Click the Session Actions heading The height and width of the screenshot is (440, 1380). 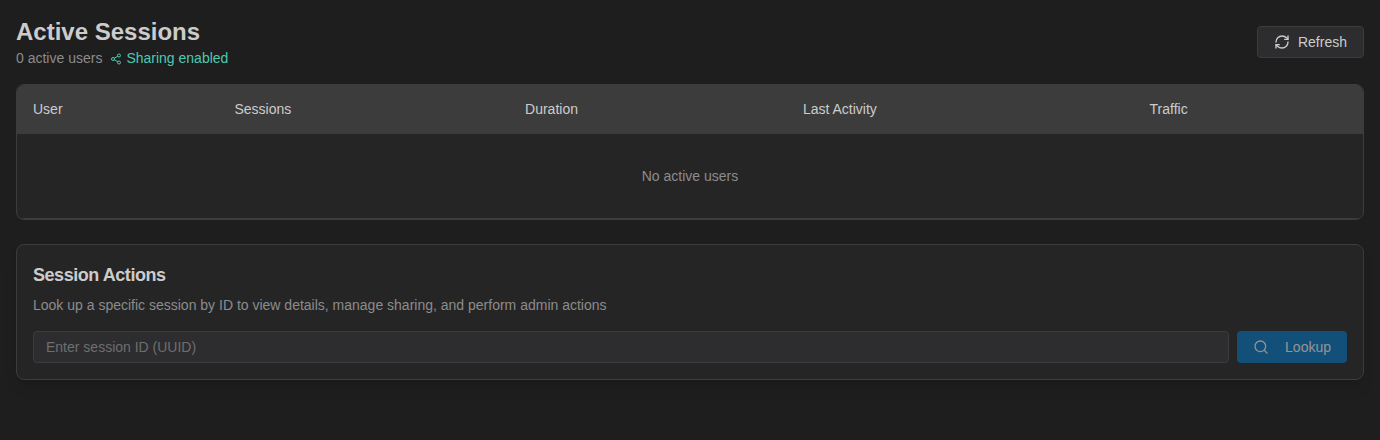[x=99, y=275]
